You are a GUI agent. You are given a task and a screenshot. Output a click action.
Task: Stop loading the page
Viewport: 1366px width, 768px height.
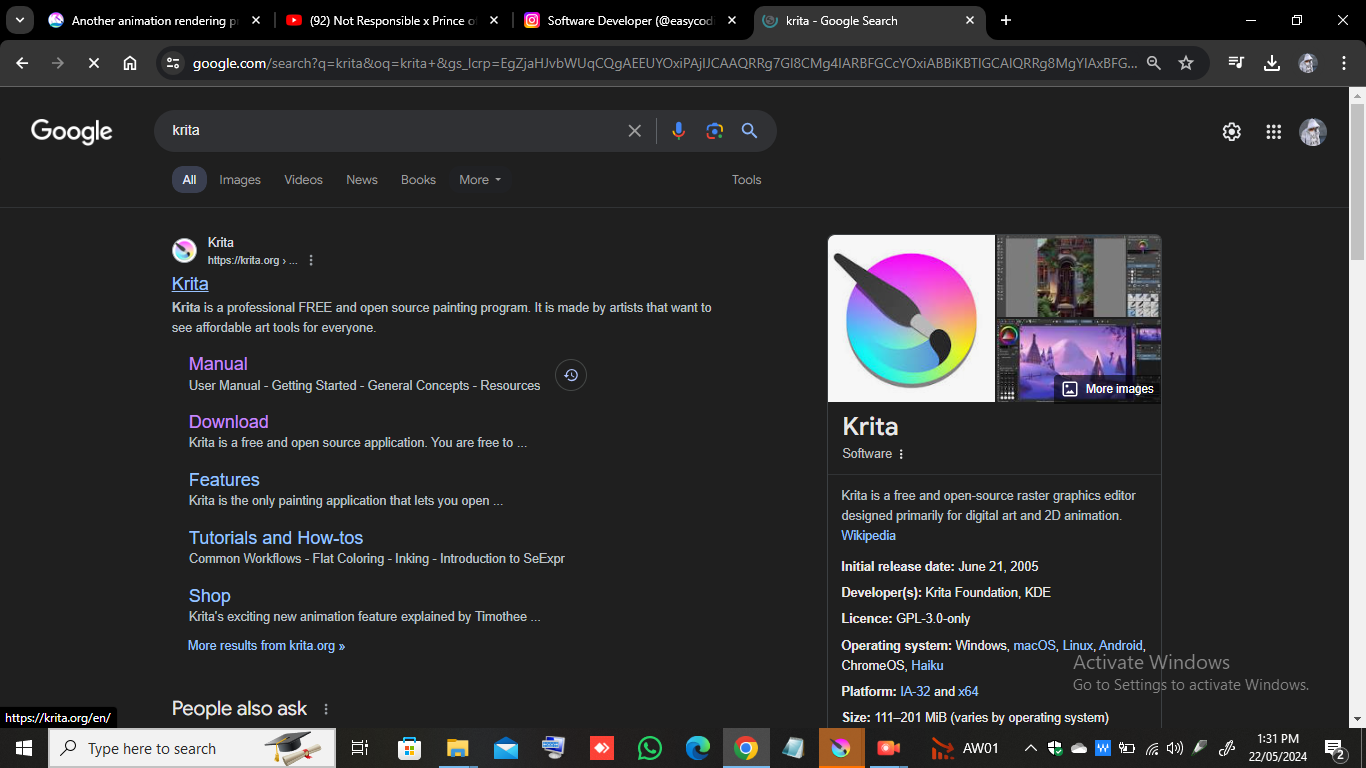click(93, 63)
